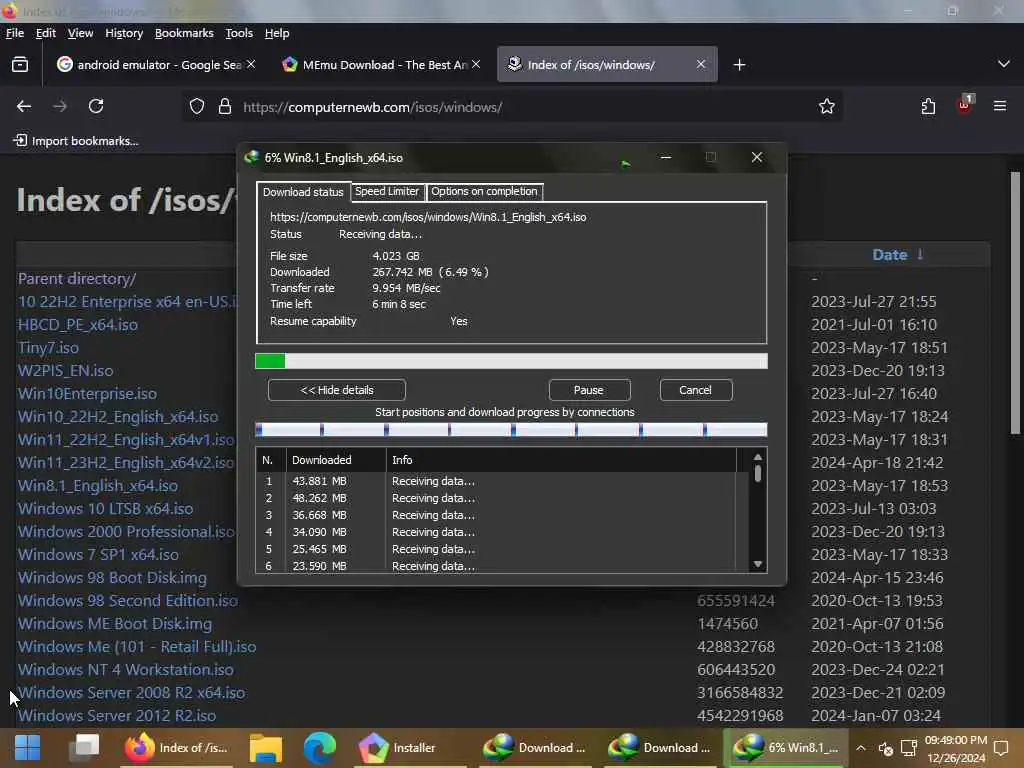Bookmark this page with the star icon
The image size is (1024, 768).
[827, 106]
